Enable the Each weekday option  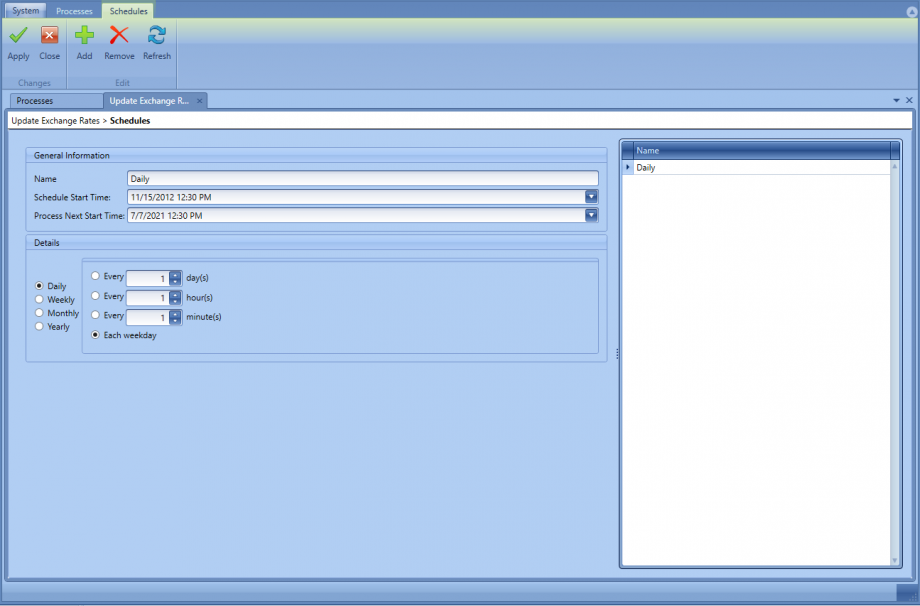click(x=95, y=335)
